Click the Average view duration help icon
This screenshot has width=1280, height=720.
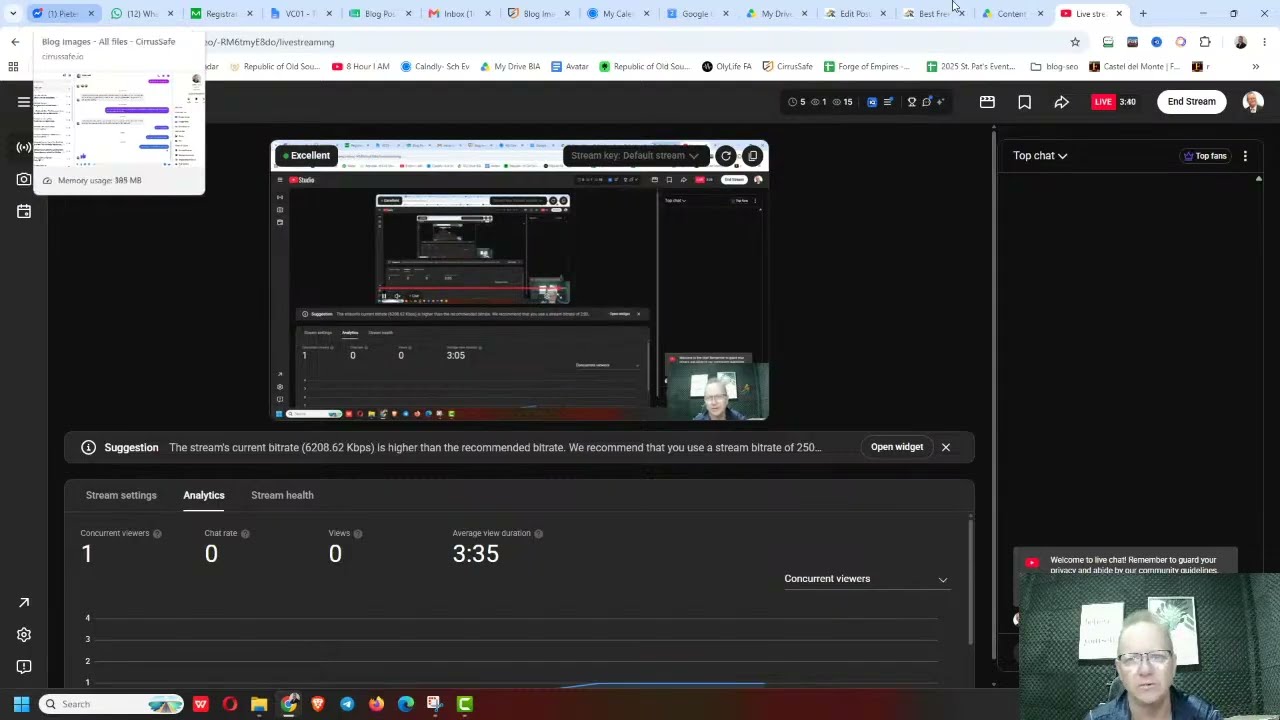click(538, 534)
